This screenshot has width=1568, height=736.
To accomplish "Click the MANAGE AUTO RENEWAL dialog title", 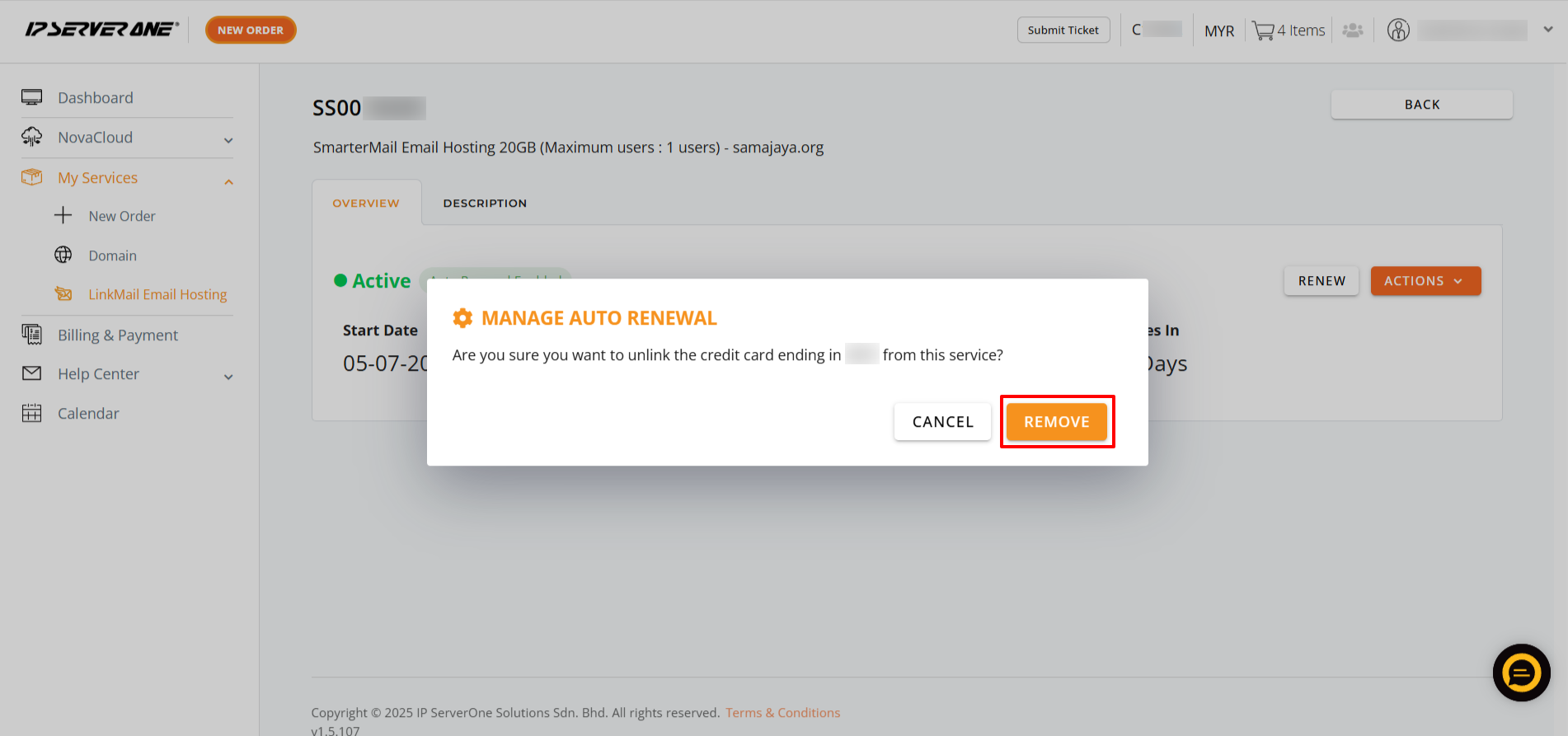I will coord(599,318).
